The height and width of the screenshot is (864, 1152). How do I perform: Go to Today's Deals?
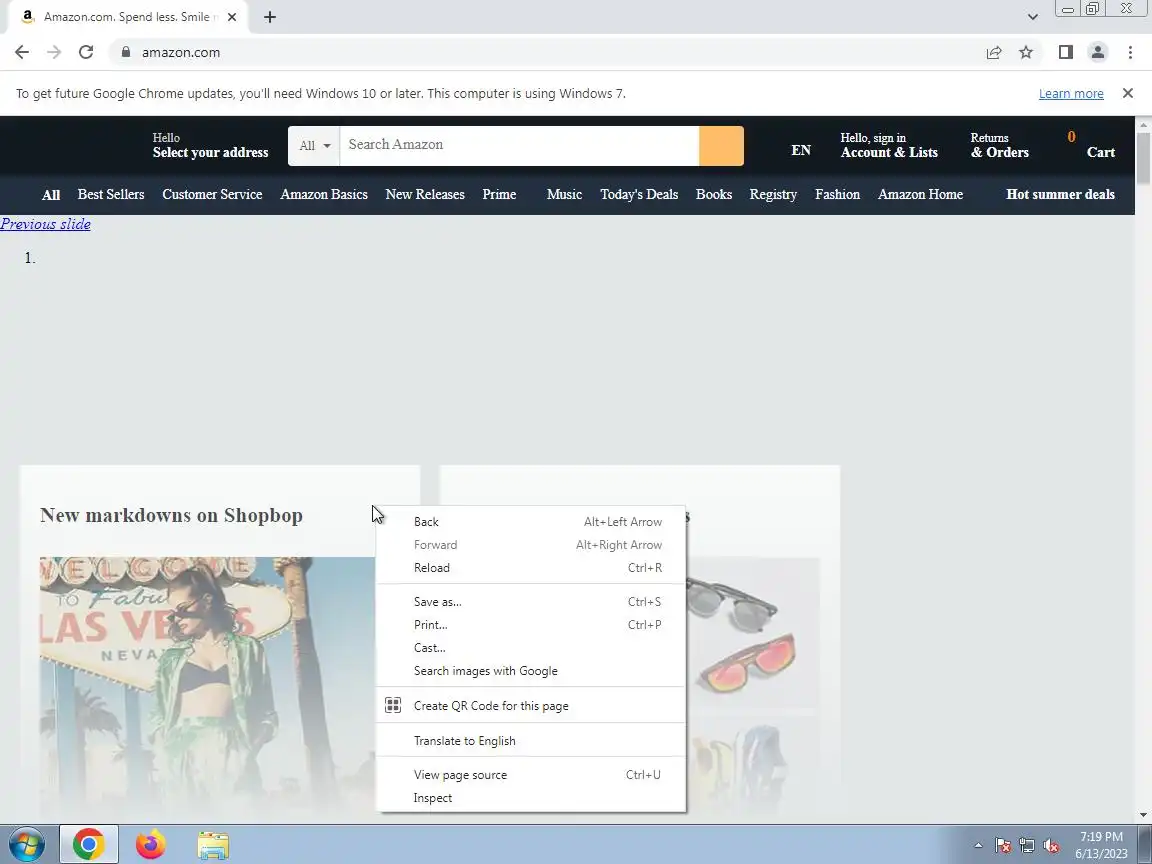(x=639, y=195)
